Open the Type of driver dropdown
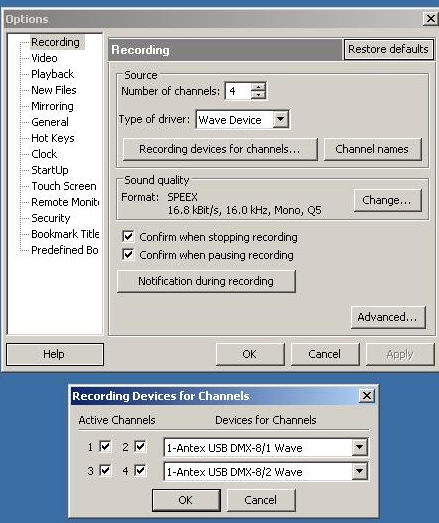The image size is (439, 523). [281, 119]
